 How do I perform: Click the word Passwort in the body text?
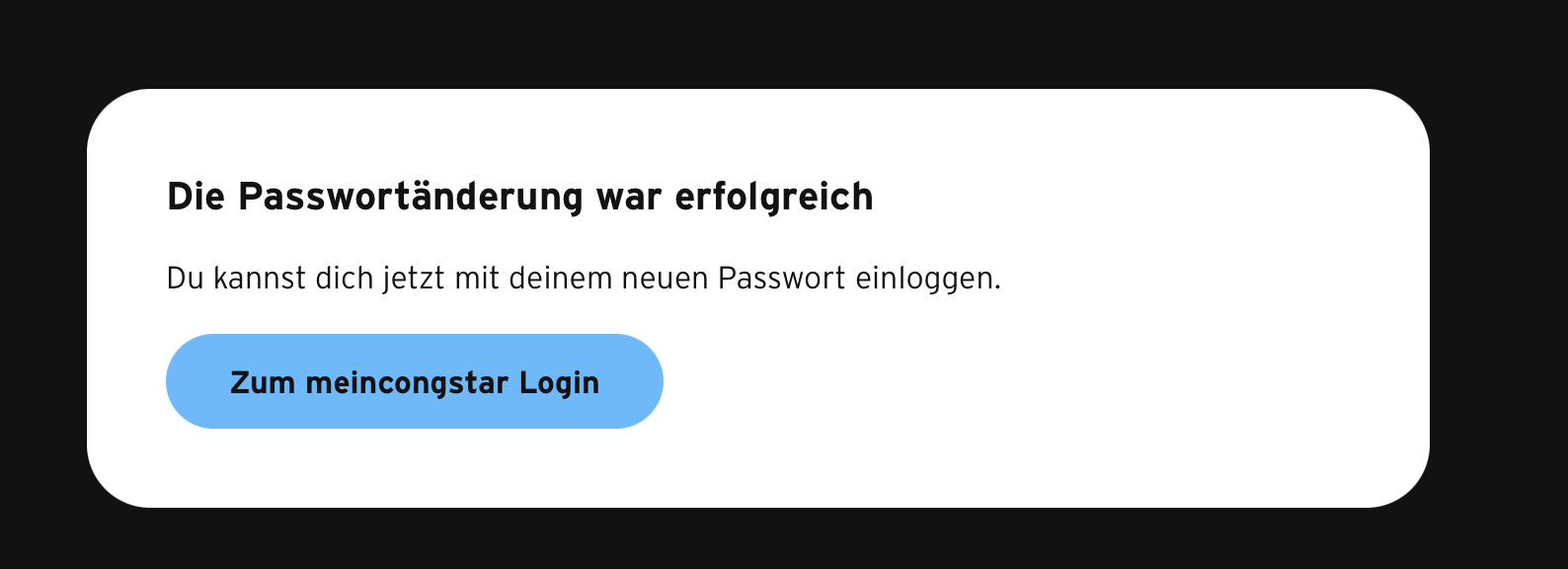782,279
